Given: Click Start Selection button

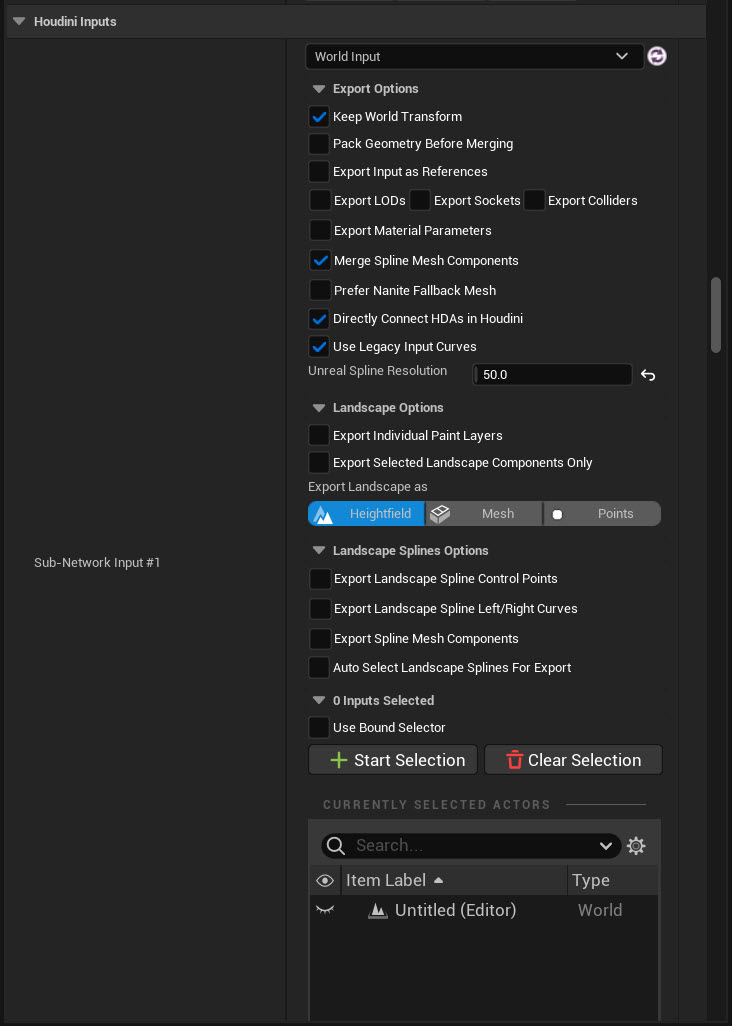Looking at the screenshot, I should (x=392, y=760).
